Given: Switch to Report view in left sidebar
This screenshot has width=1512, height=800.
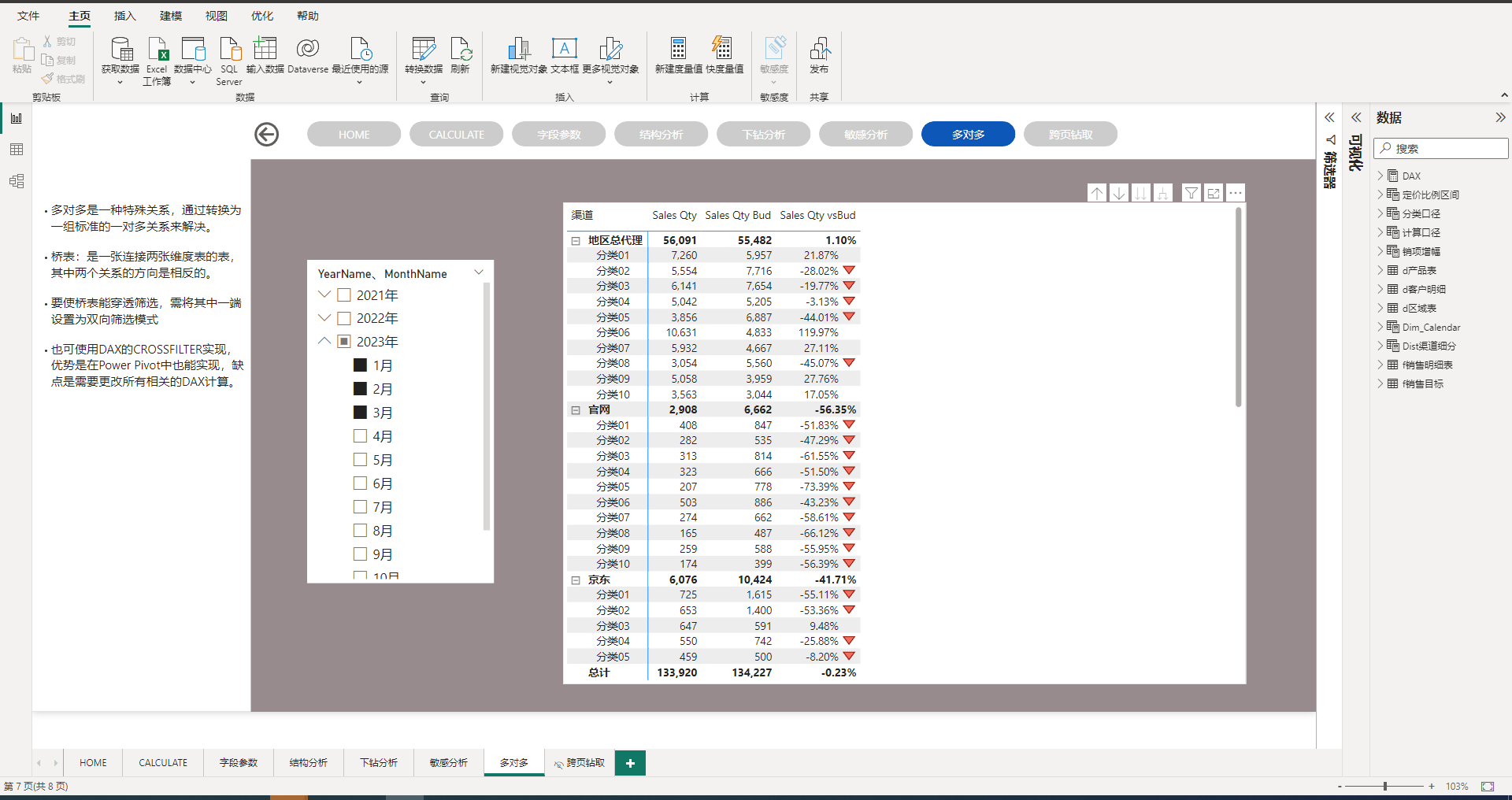Looking at the screenshot, I should (17, 118).
